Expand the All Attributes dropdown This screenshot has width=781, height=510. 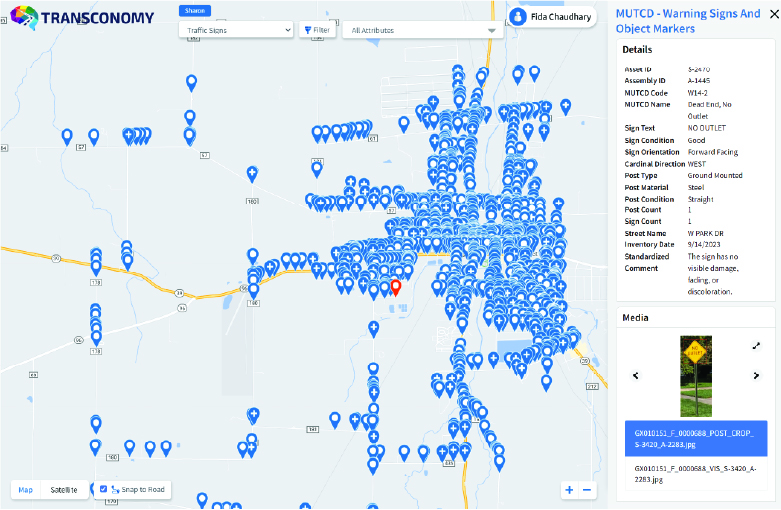point(421,30)
